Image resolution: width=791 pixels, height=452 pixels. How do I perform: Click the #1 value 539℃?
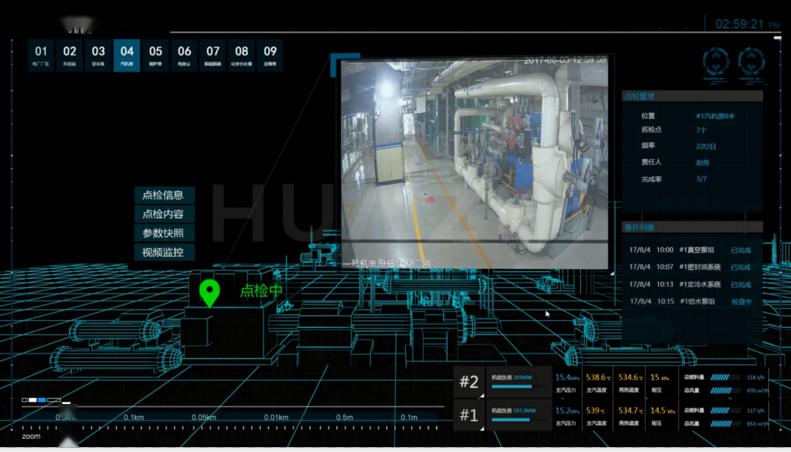click(x=596, y=411)
